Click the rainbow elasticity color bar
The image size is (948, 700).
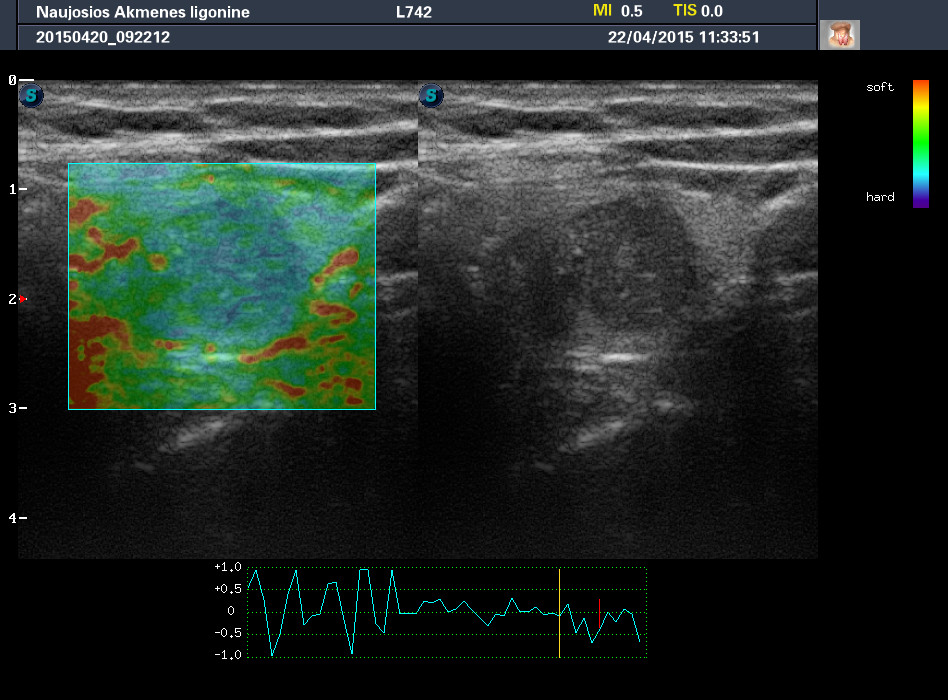pyautogui.click(x=921, y=143)
